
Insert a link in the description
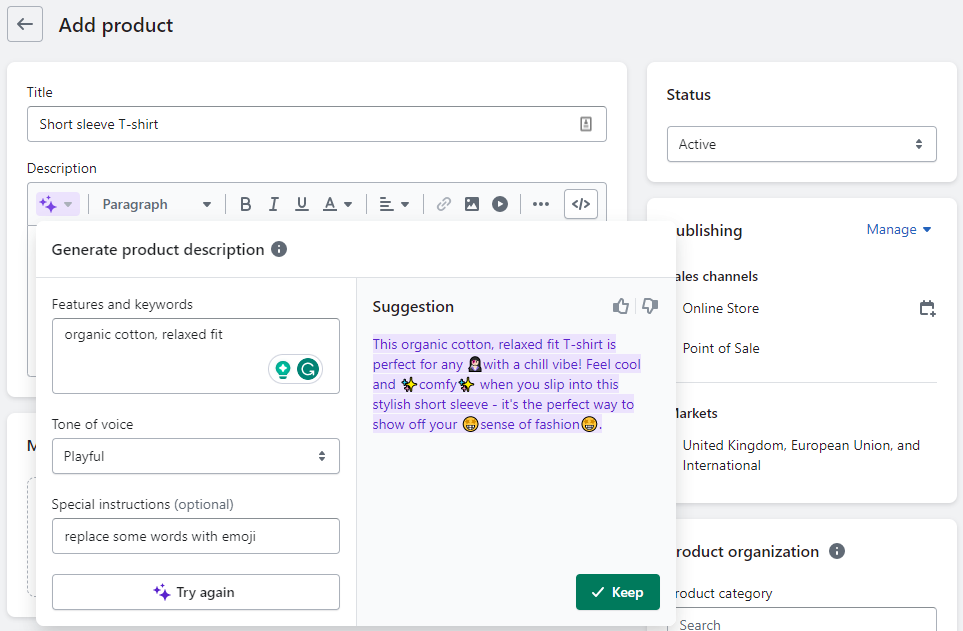pyautogui.click(x=443, y=203)
